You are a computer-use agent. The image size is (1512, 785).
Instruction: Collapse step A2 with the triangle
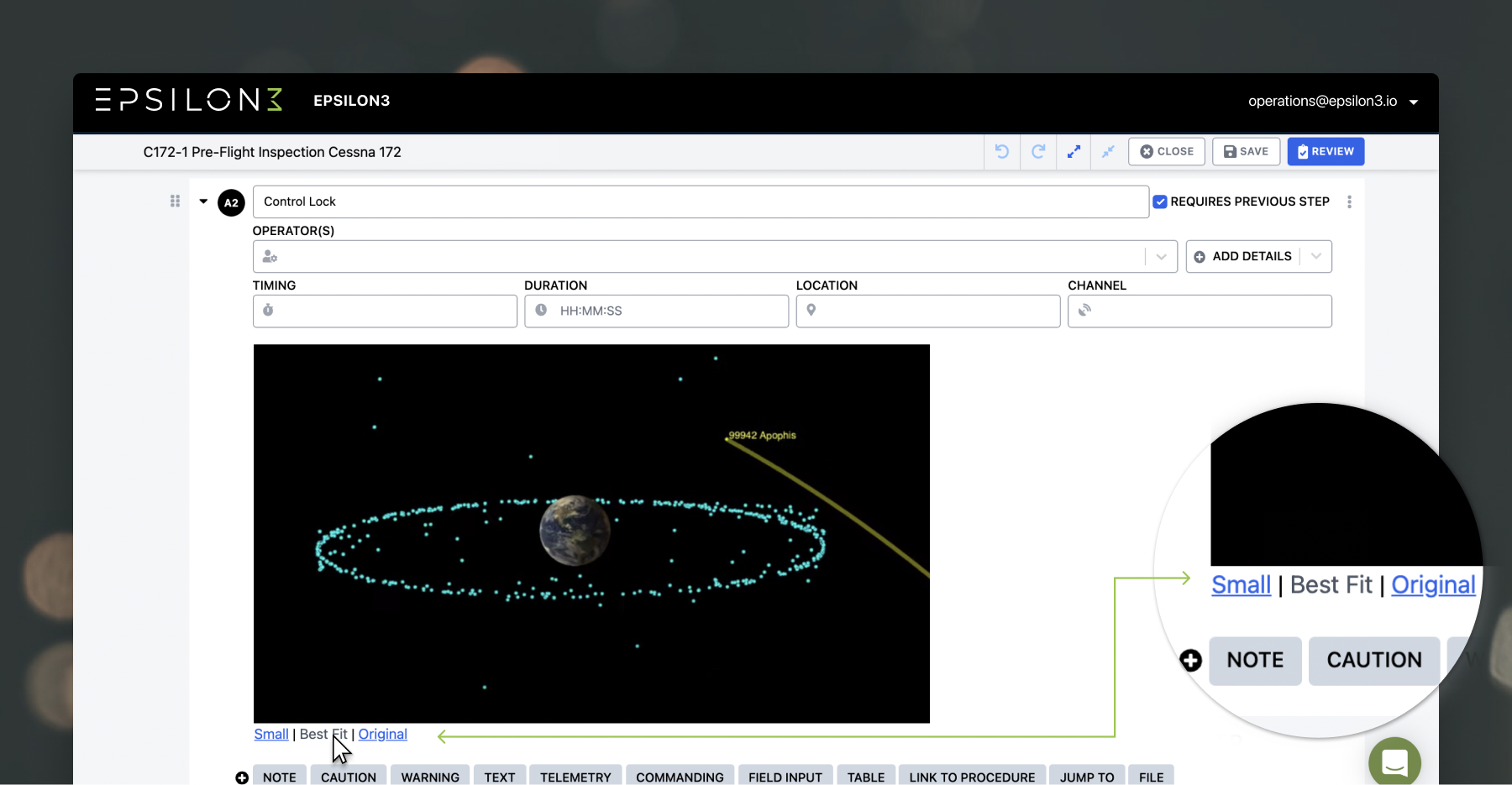203,201
